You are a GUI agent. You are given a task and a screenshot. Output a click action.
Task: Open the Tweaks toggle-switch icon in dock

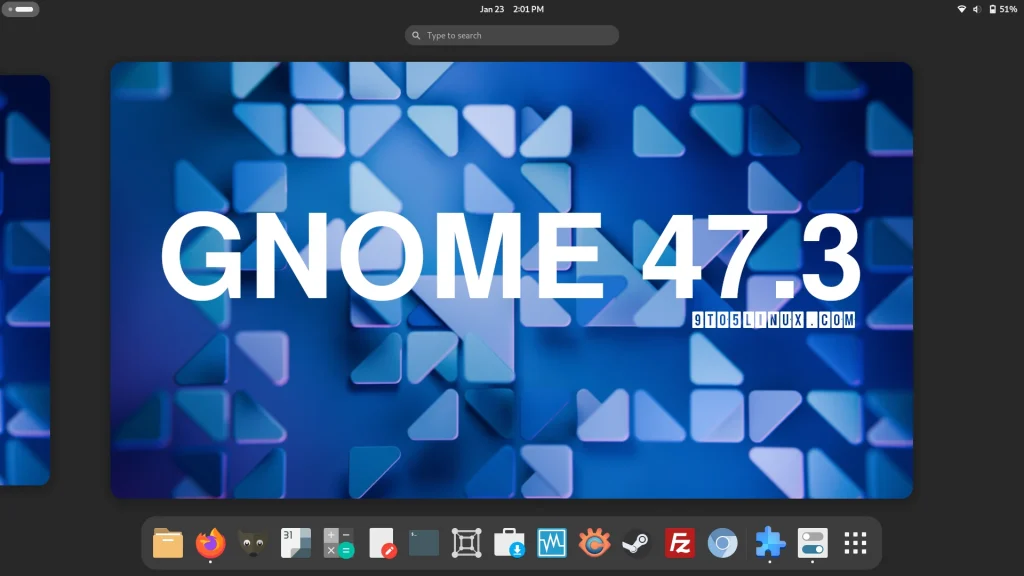click(812, 543)
